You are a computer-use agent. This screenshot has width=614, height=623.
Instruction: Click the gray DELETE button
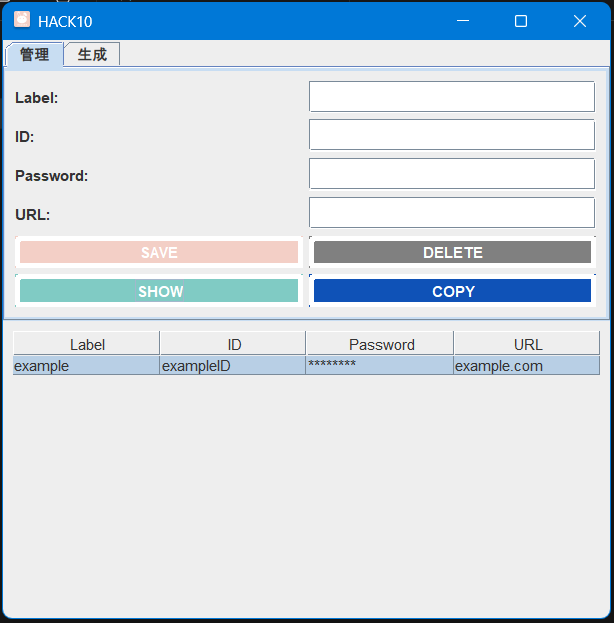(452, 253)
